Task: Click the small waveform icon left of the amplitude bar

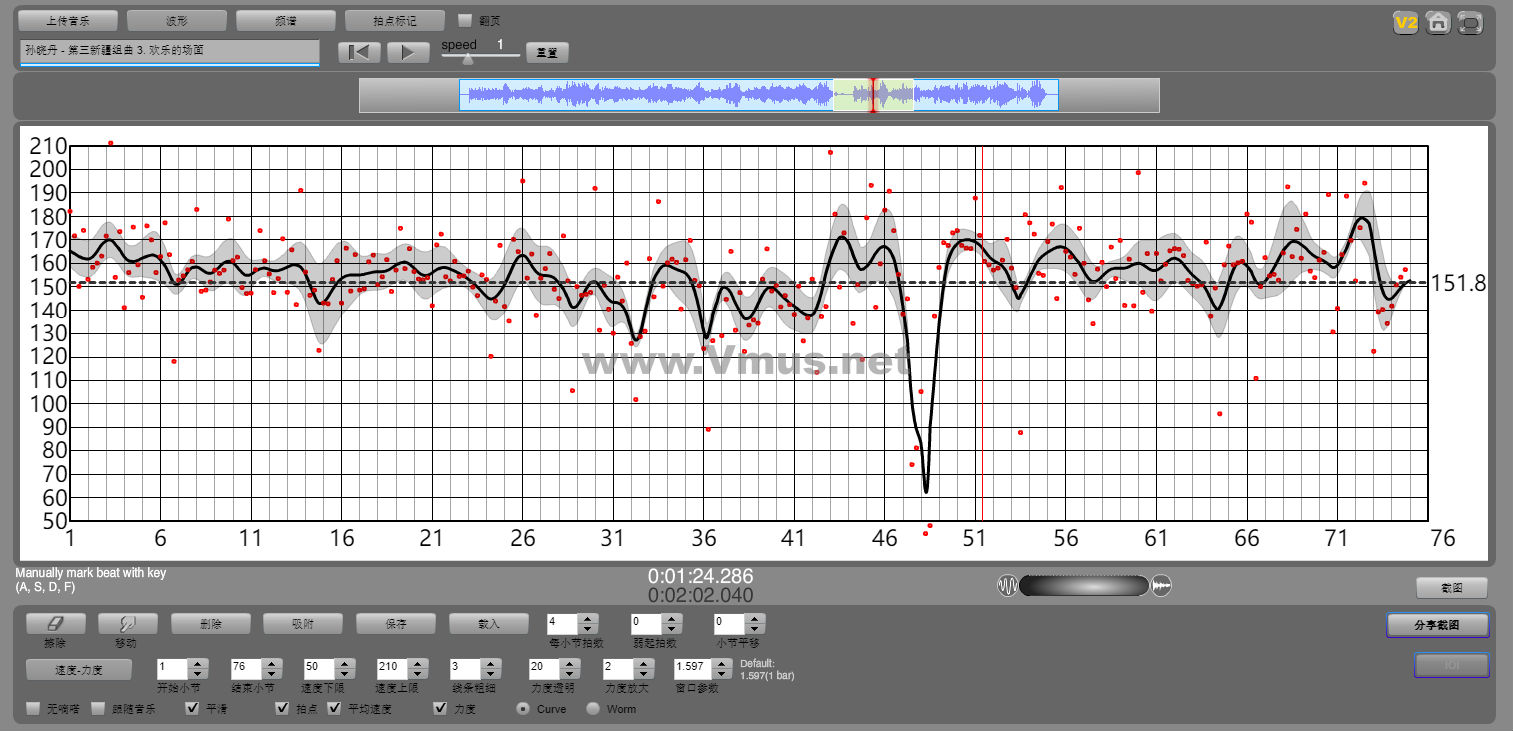Action: 1007,585
